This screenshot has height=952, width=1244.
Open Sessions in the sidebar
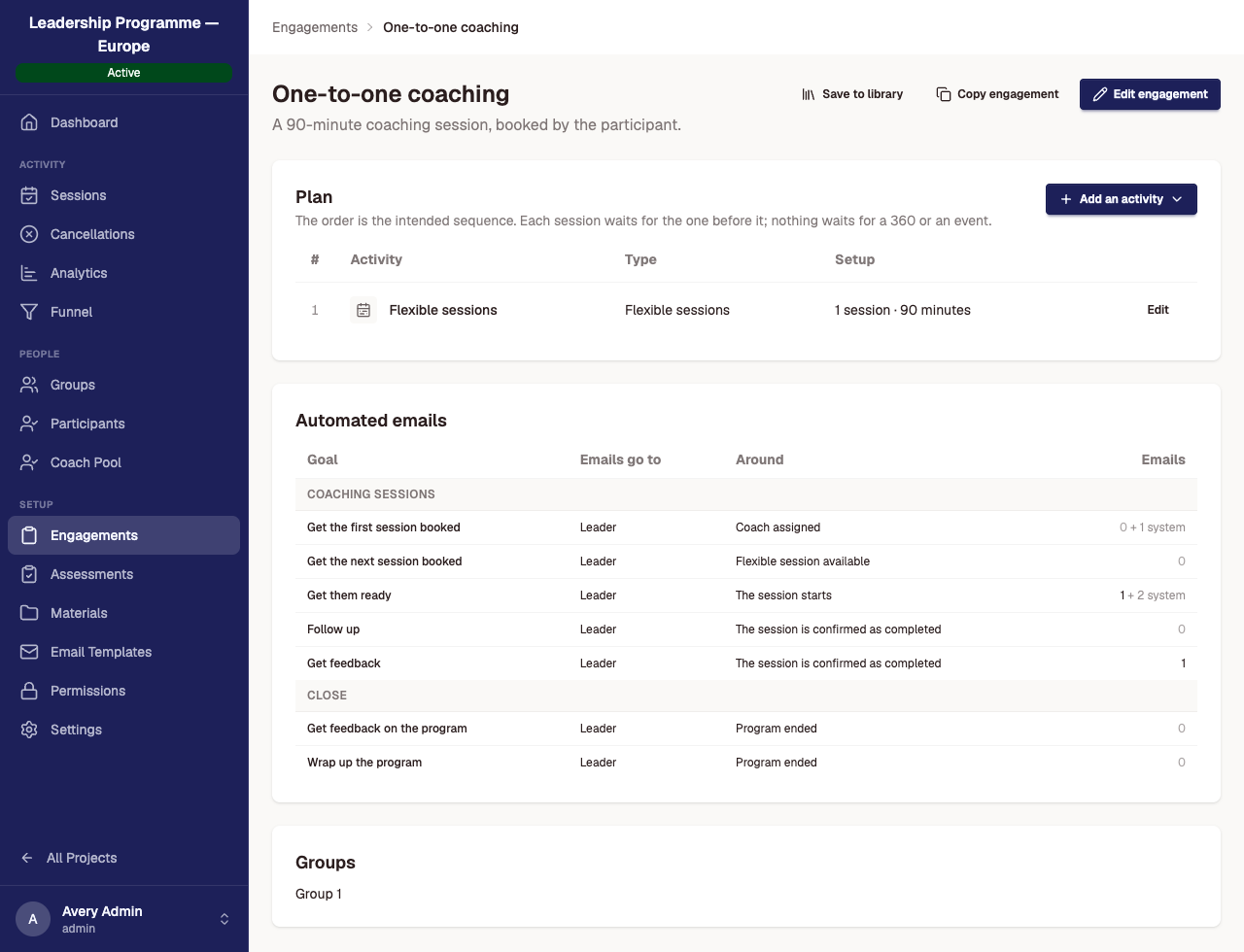coord(124,195)
